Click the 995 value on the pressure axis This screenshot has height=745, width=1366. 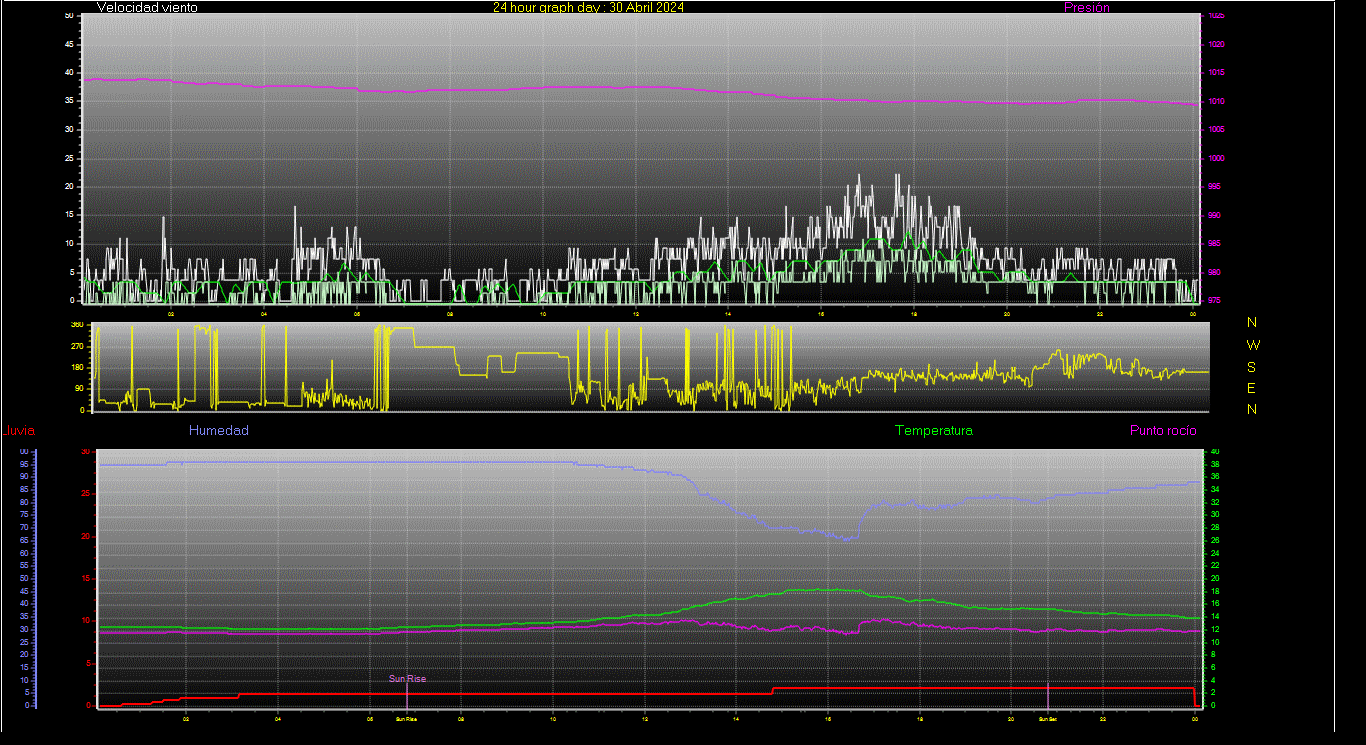pos(1213,187)
